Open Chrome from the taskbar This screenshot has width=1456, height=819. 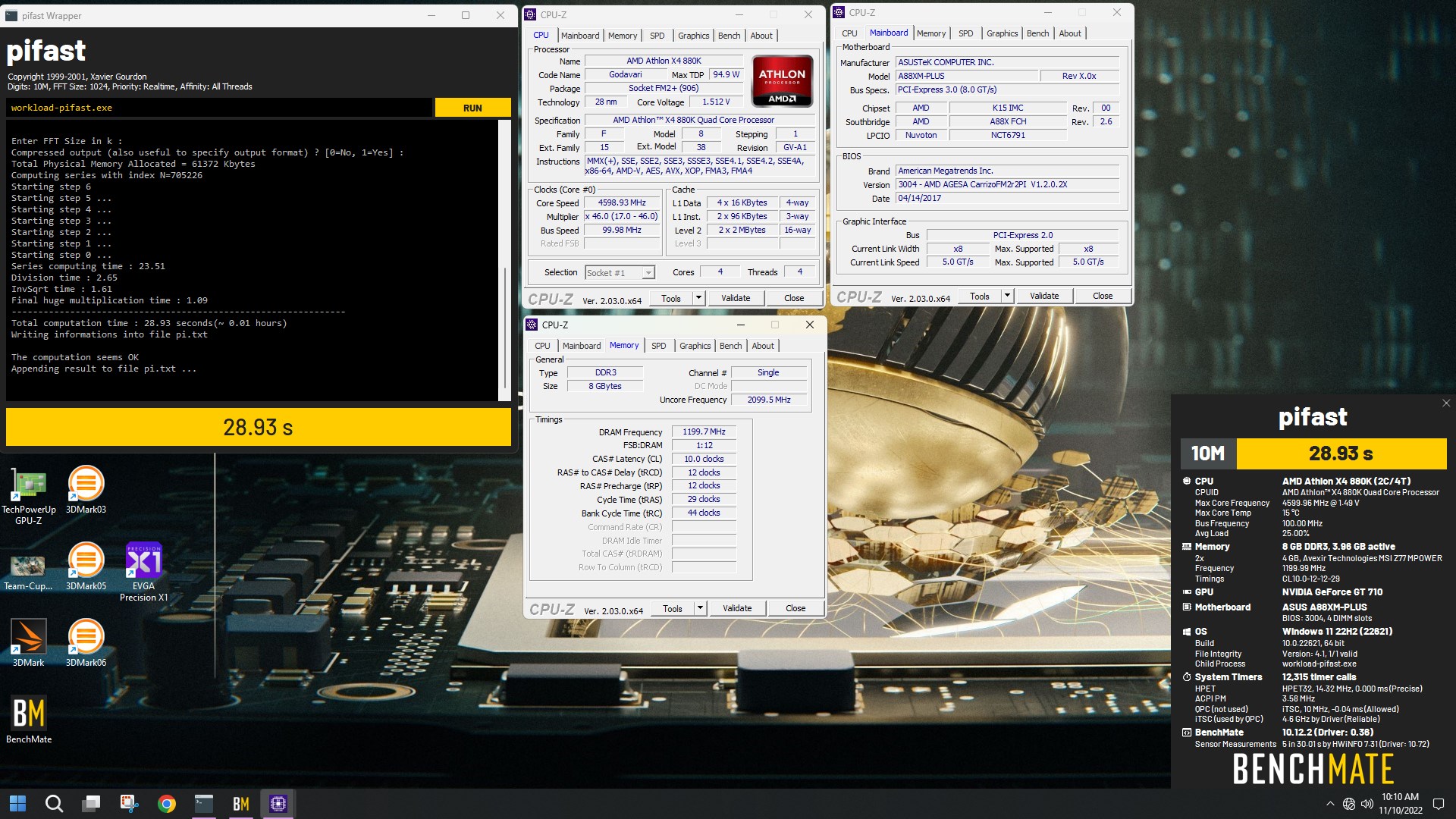click(166, 803)
